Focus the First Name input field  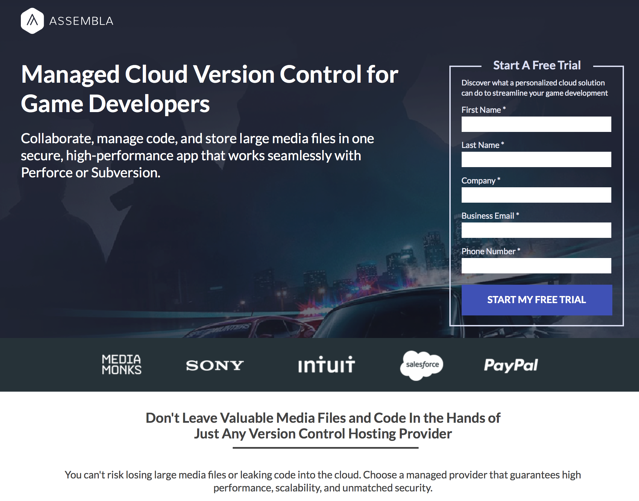pos(536,124)
